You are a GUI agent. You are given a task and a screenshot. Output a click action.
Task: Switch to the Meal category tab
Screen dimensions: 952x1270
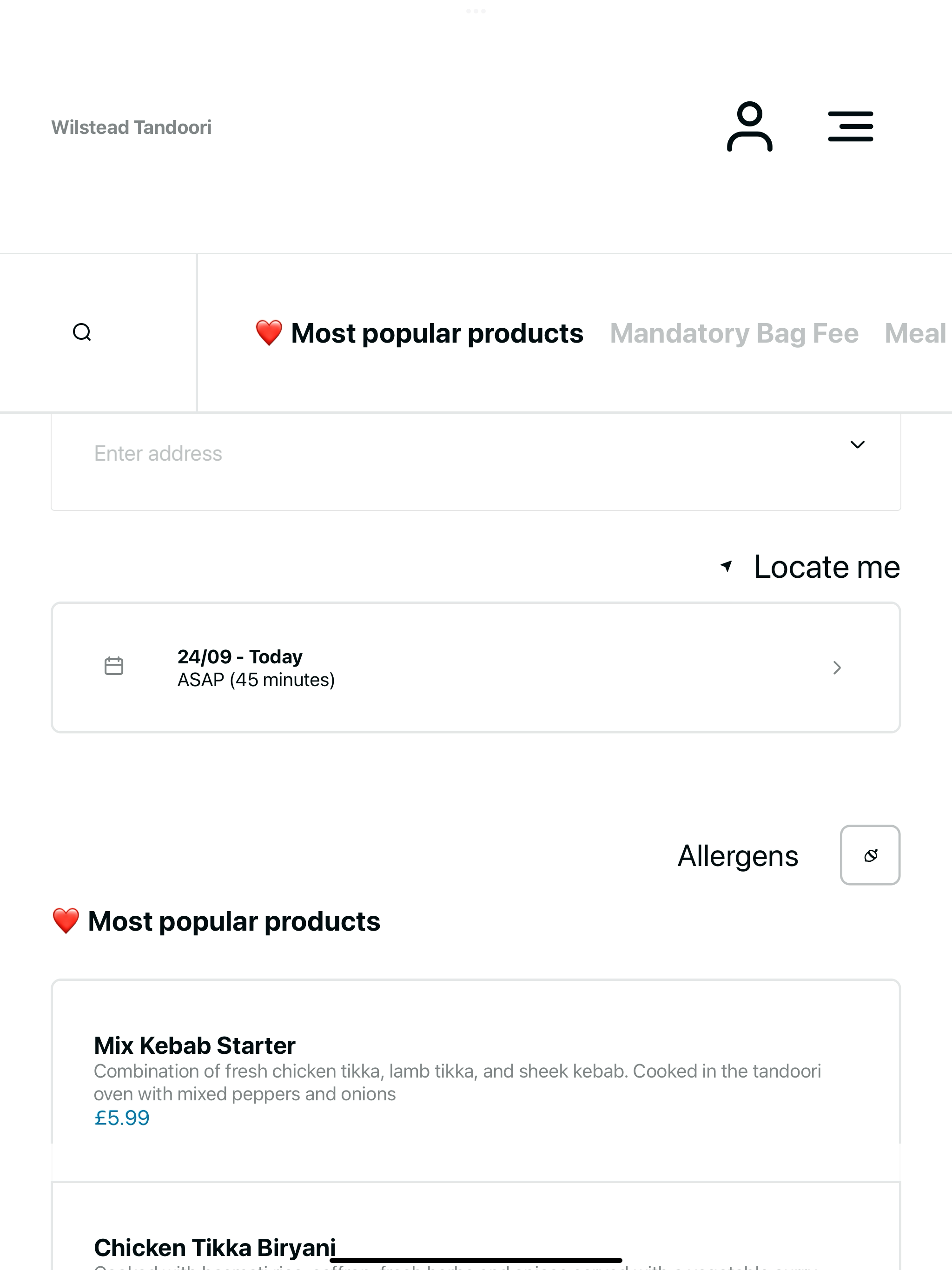[x=916, y=334]
